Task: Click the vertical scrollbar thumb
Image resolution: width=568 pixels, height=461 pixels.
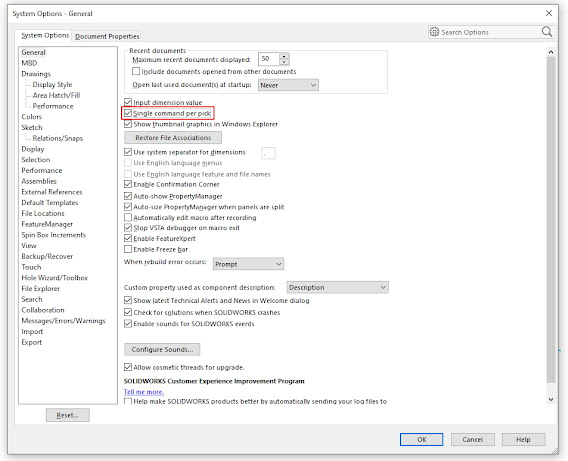Action: pyautogui.click(x=551, y=219)
